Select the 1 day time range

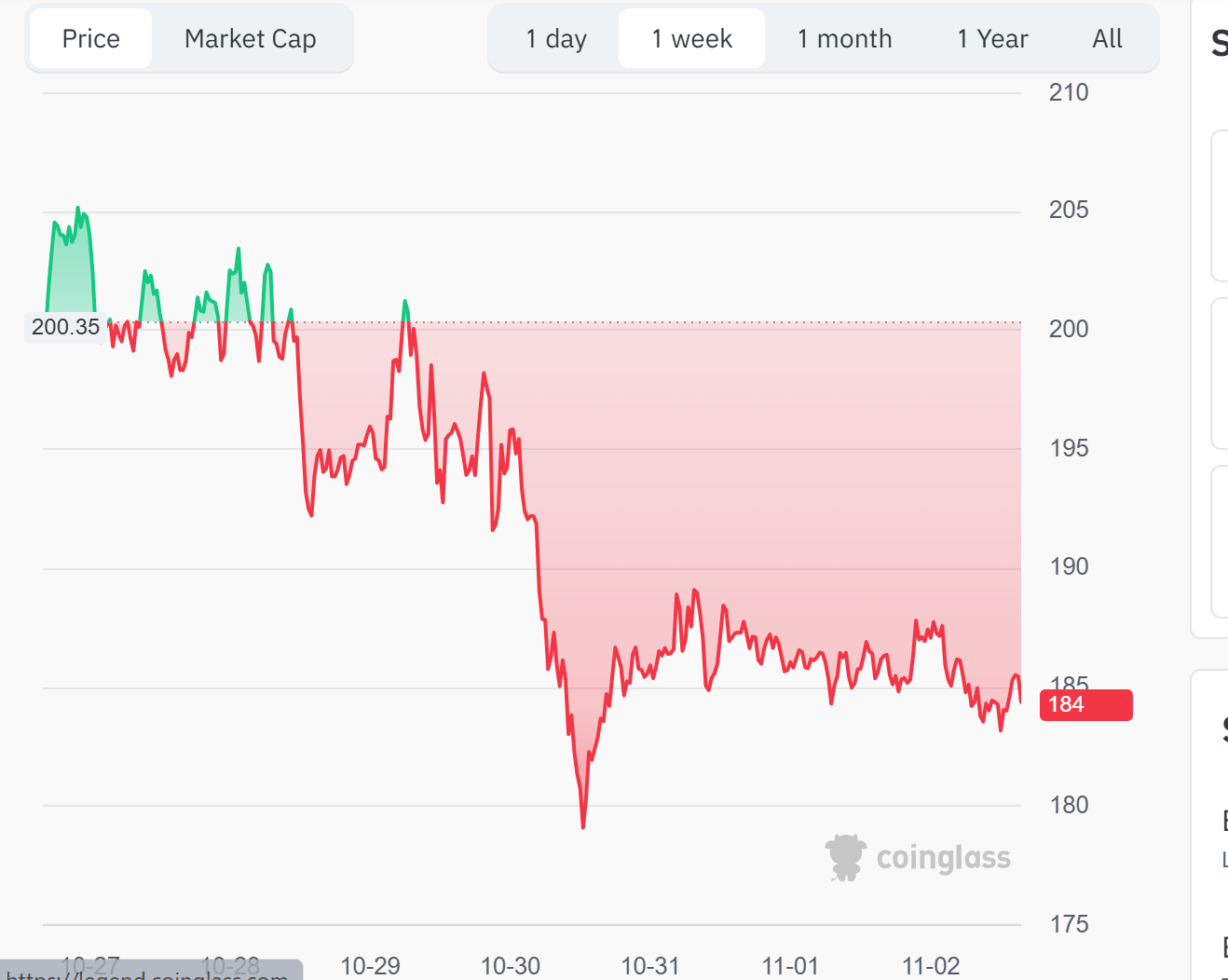556,39
